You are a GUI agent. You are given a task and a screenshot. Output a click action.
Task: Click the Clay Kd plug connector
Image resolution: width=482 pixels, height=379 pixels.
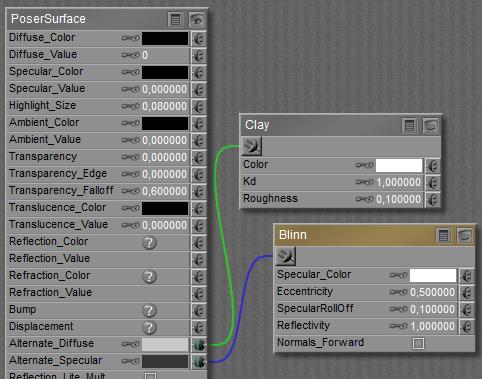coord(433,182)
